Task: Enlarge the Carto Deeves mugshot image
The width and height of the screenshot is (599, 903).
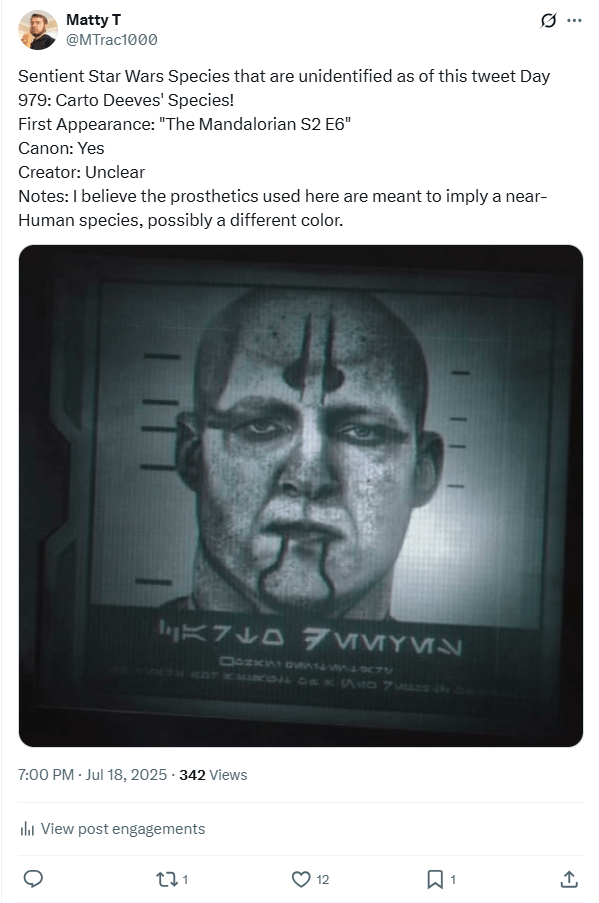Action: 301,496
